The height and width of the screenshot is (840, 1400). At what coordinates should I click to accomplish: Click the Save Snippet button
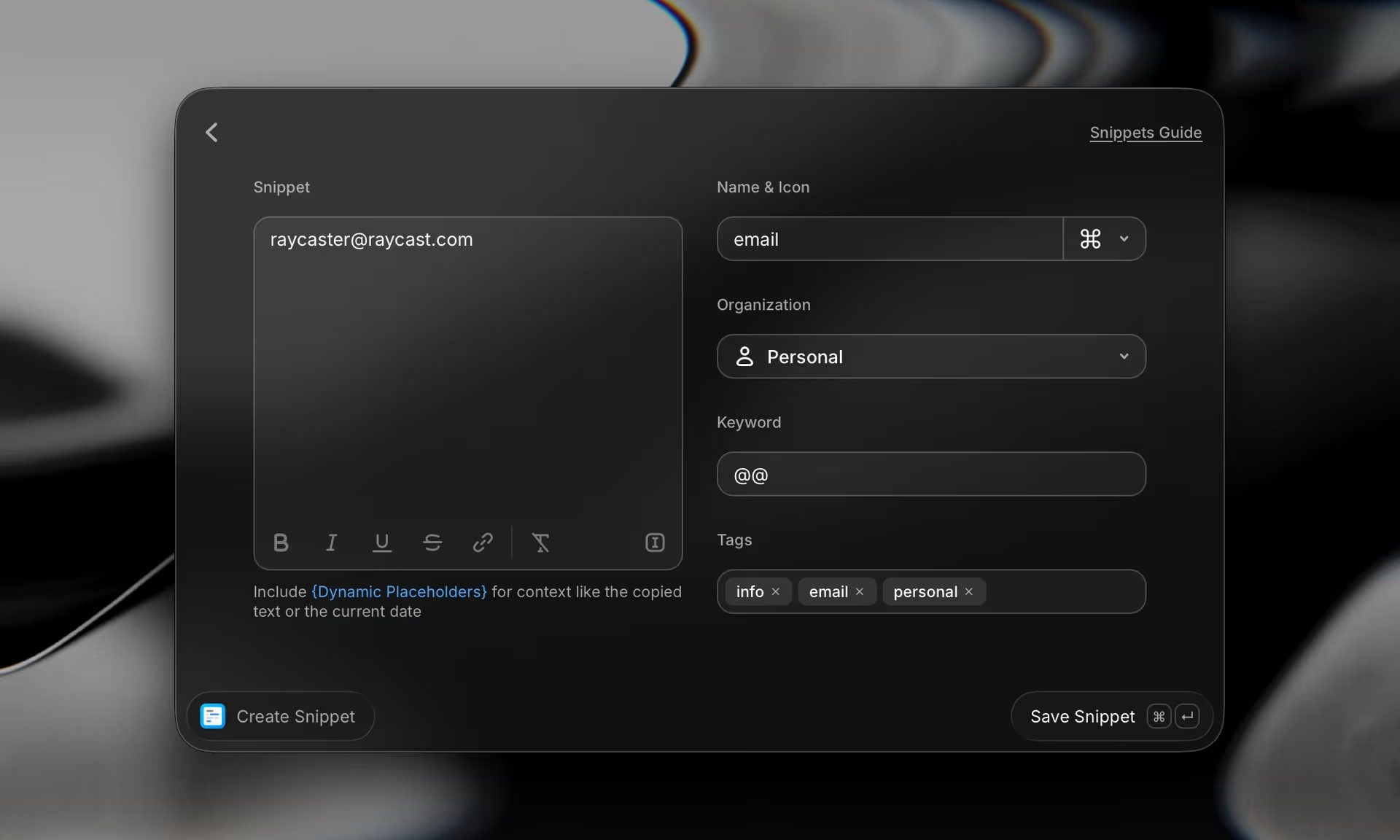tap(1112, 716)
